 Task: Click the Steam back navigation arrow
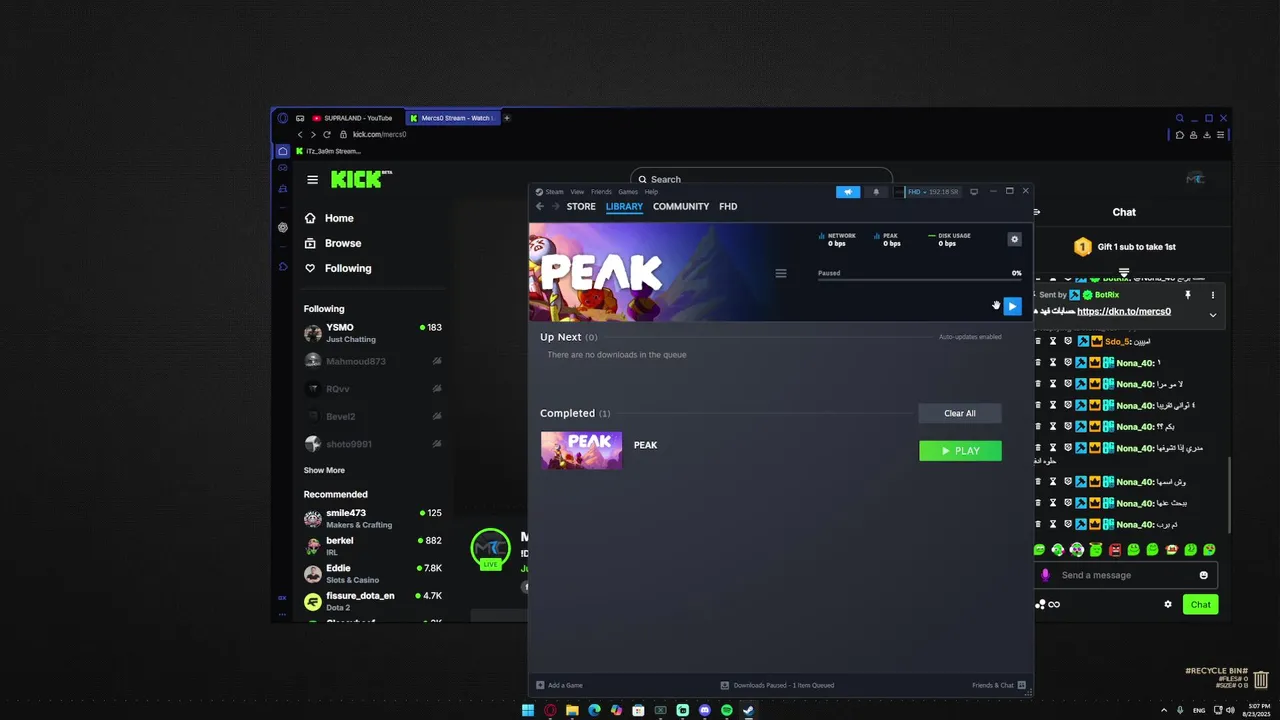coord(540,206)
